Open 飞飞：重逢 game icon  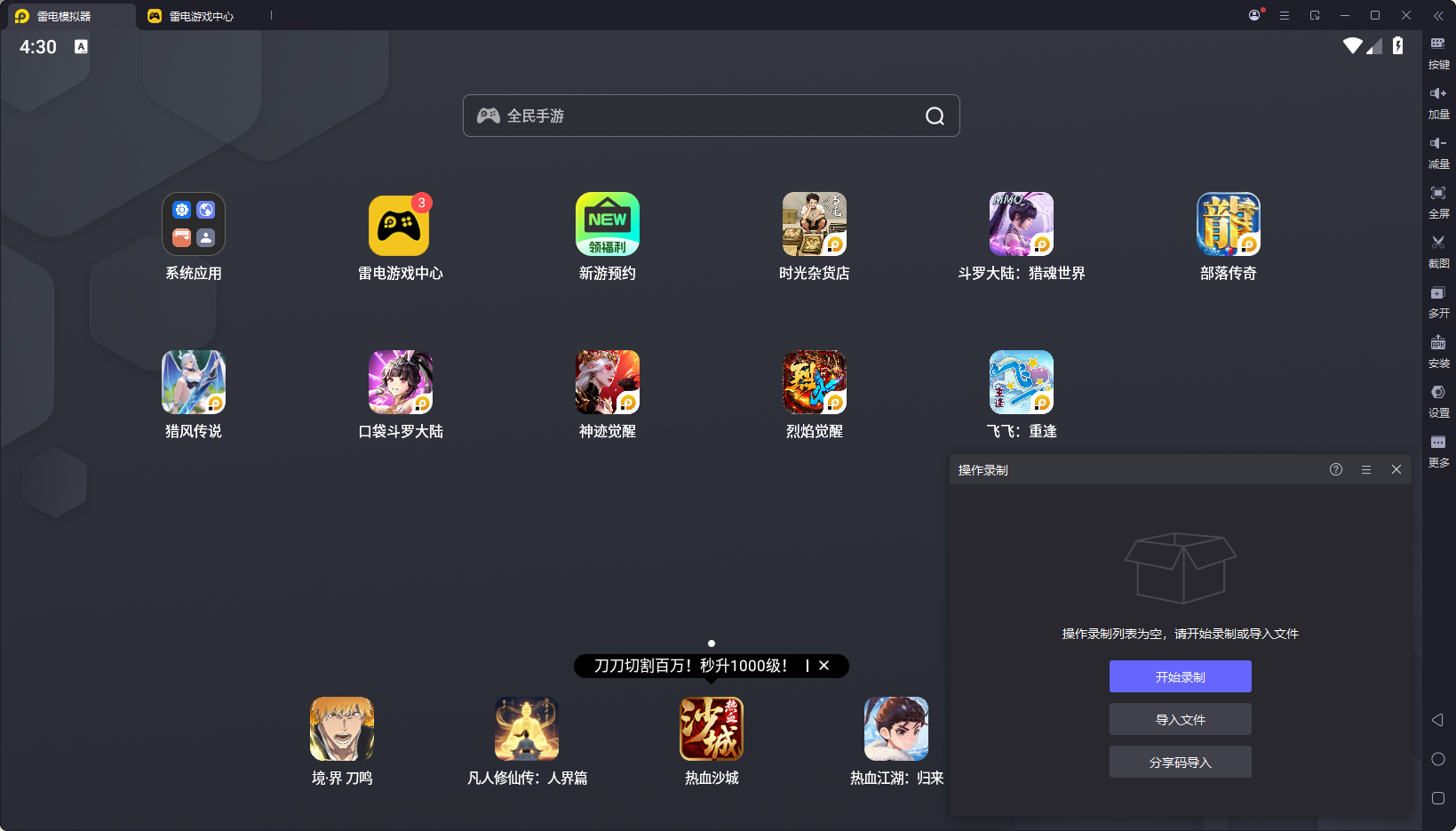pos(1022,382)
